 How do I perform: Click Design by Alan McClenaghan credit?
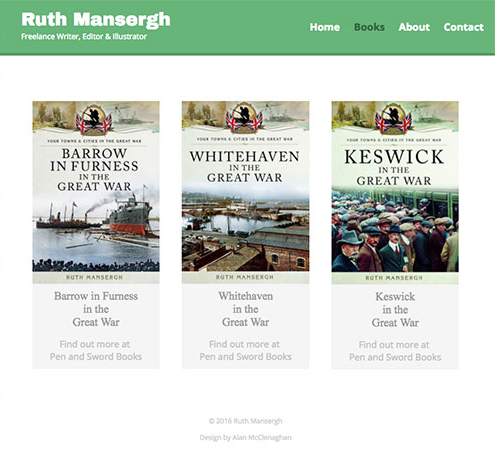click(245, 437)
